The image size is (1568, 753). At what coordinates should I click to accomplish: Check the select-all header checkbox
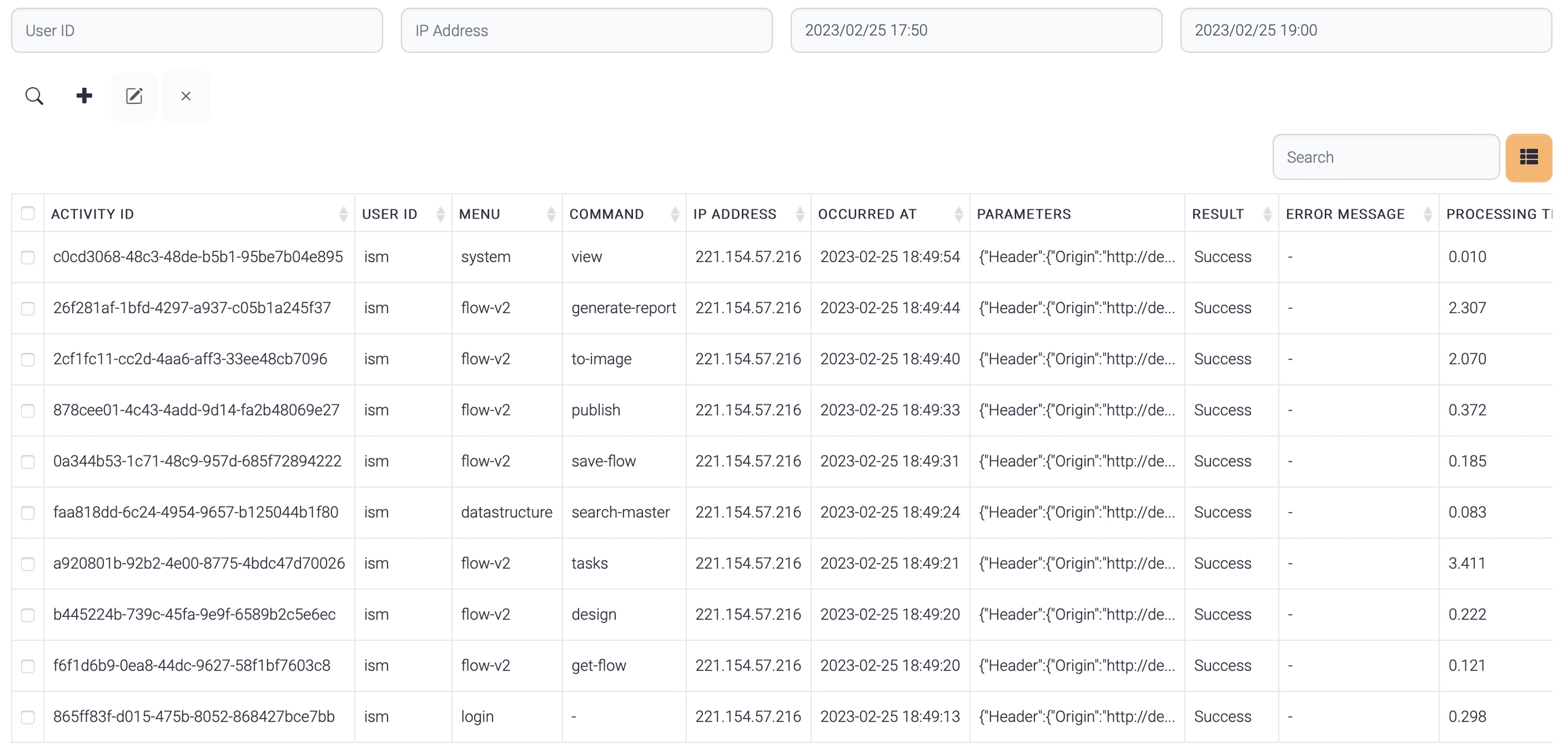[x=28, y=214]
